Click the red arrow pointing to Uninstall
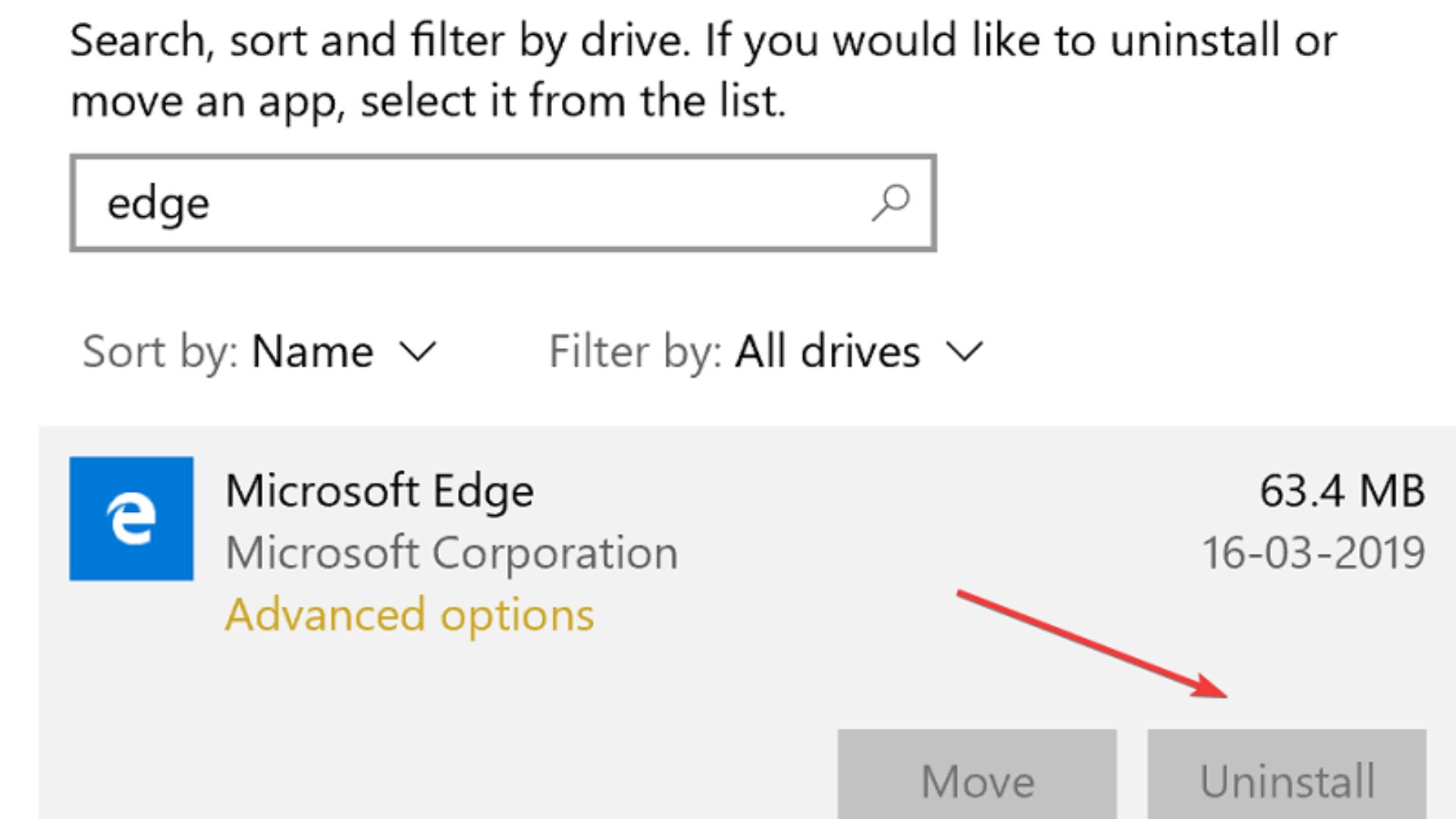This screenshot has width=1456, height=819. pyautogui.click(x=1092, y=643)
